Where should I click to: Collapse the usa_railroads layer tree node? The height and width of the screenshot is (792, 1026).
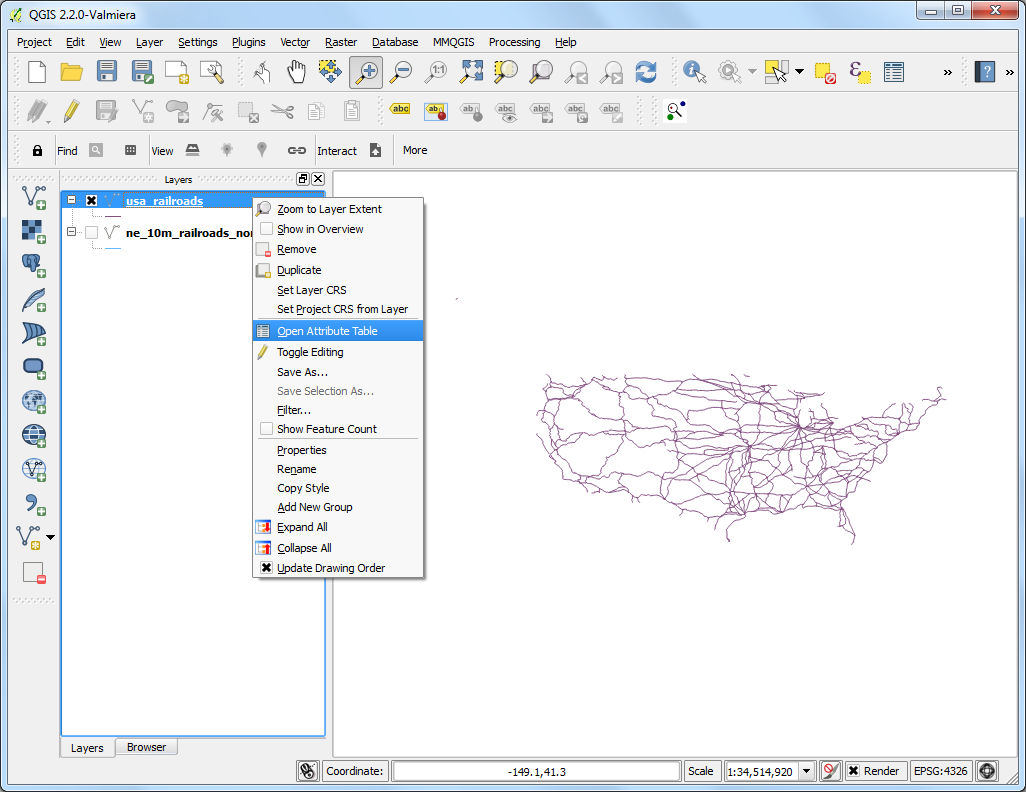(x=72, y=200)
